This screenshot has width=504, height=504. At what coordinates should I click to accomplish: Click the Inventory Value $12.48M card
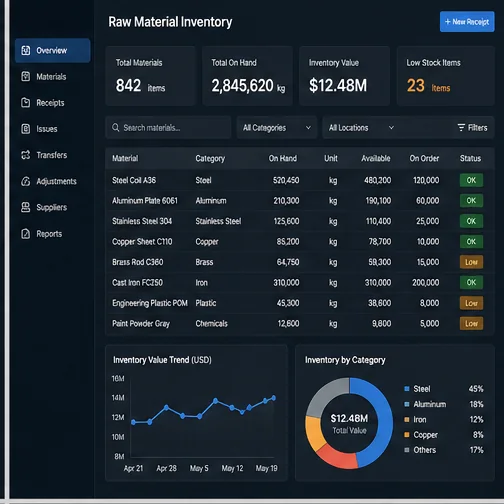click(344, 76)
